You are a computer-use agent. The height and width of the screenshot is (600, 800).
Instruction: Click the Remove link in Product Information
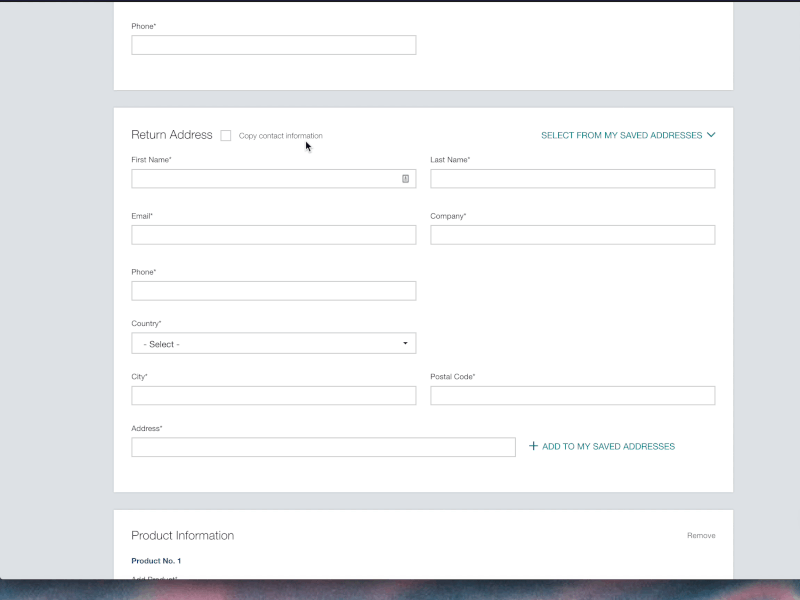coord(702,535)
